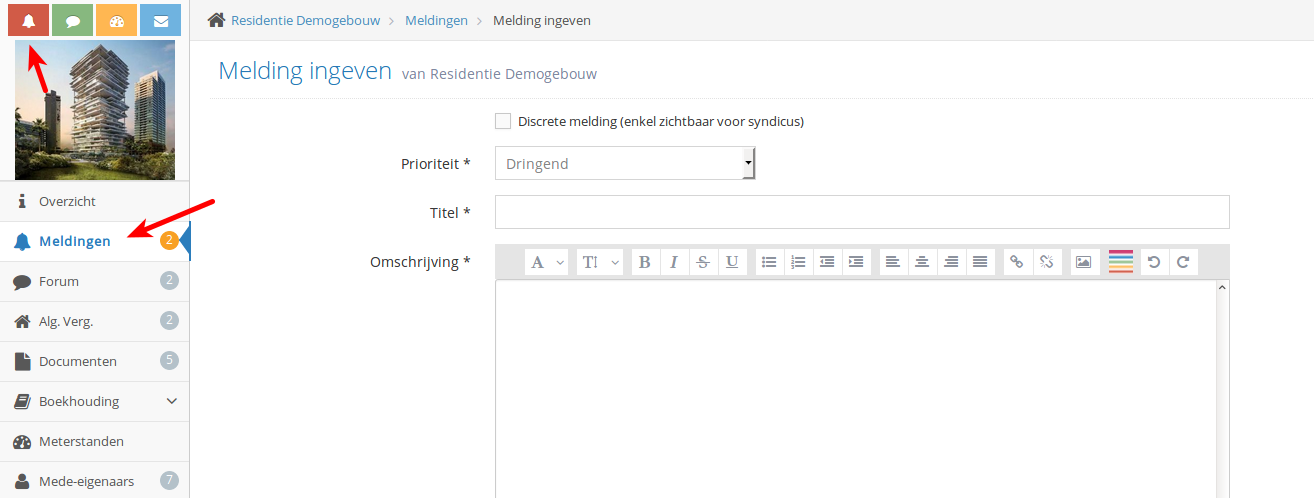Undo the last editor action
Screen dimensions: 1314x498
coord(1154,262)
